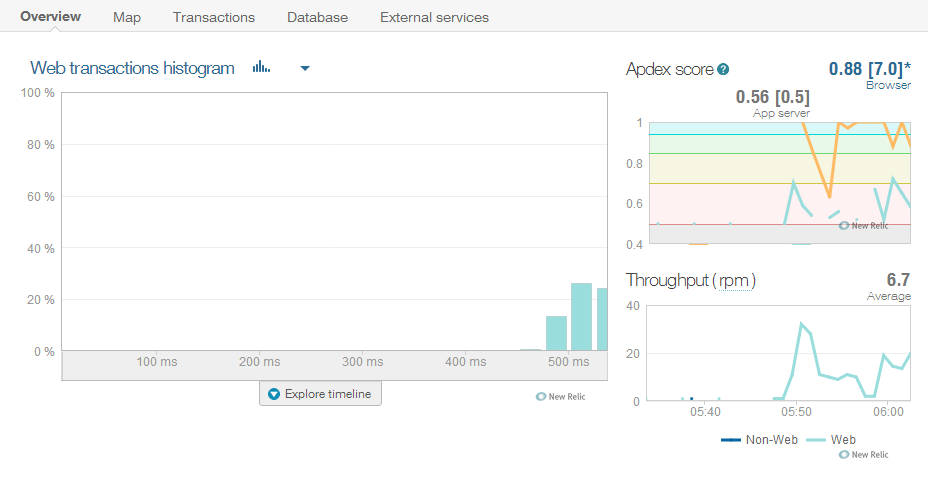This screenshot has width=928, height=489.
Task: Click the histogram chart type icon
Action: [x=261, y=67]
